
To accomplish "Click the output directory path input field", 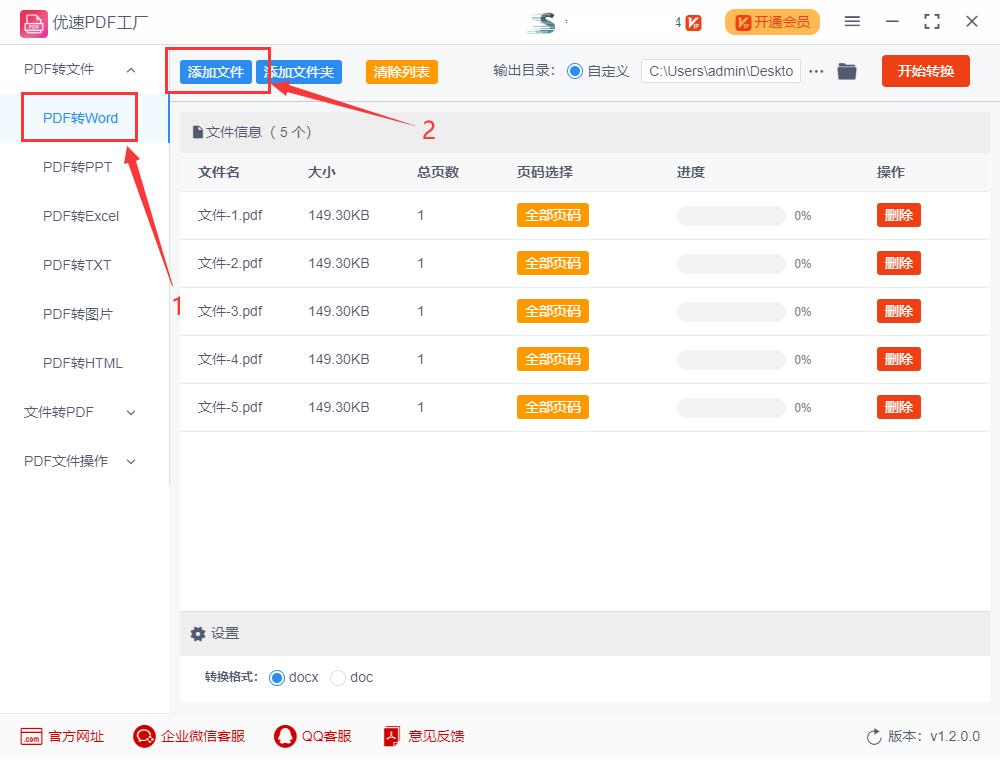I will click(x=720, y=70).
